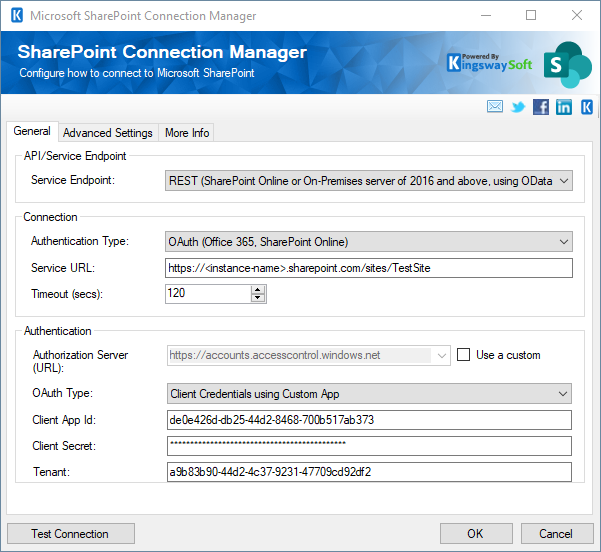Click the 'OAuth Type:' label
This screenshot has height=552, width=601.
(62, 393)
